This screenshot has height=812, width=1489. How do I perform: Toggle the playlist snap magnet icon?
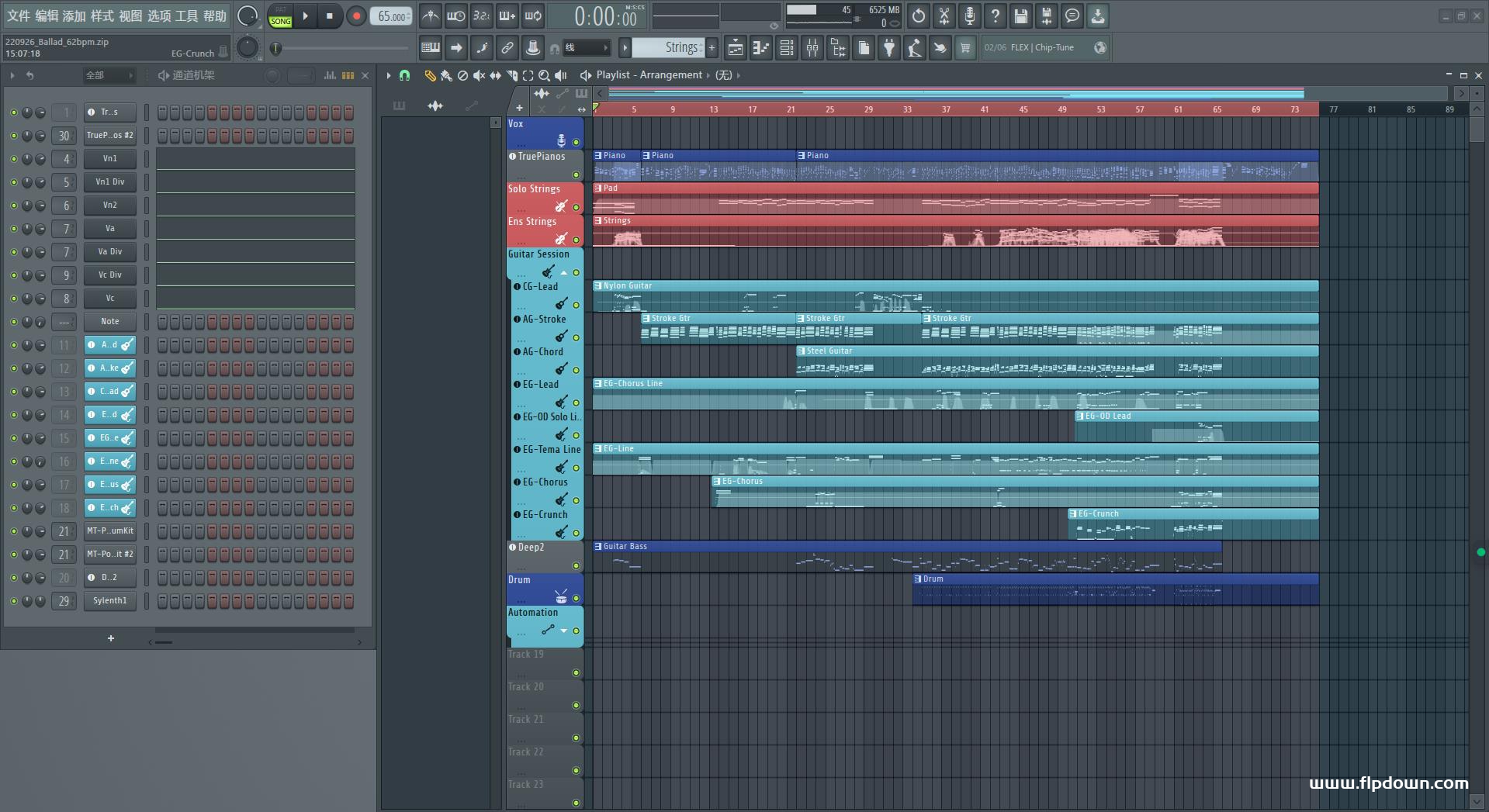tap(404, 75)
